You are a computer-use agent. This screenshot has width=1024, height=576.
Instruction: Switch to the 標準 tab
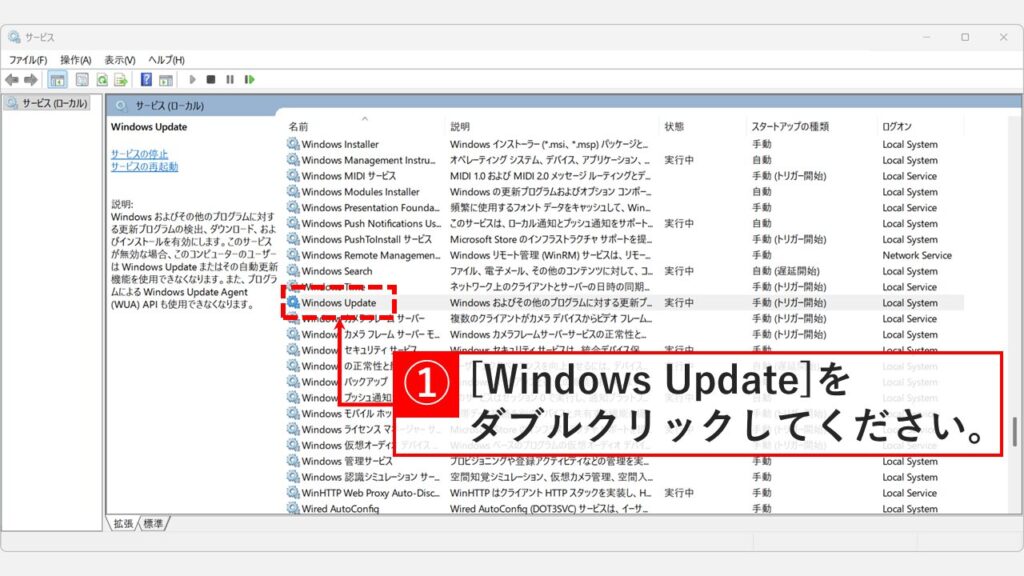(x=152, y=522)
